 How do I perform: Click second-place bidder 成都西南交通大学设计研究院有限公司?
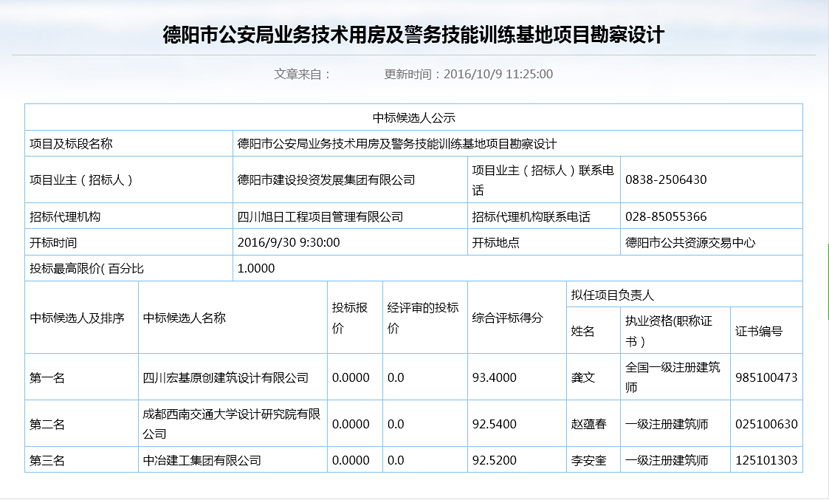click(230, 424)
